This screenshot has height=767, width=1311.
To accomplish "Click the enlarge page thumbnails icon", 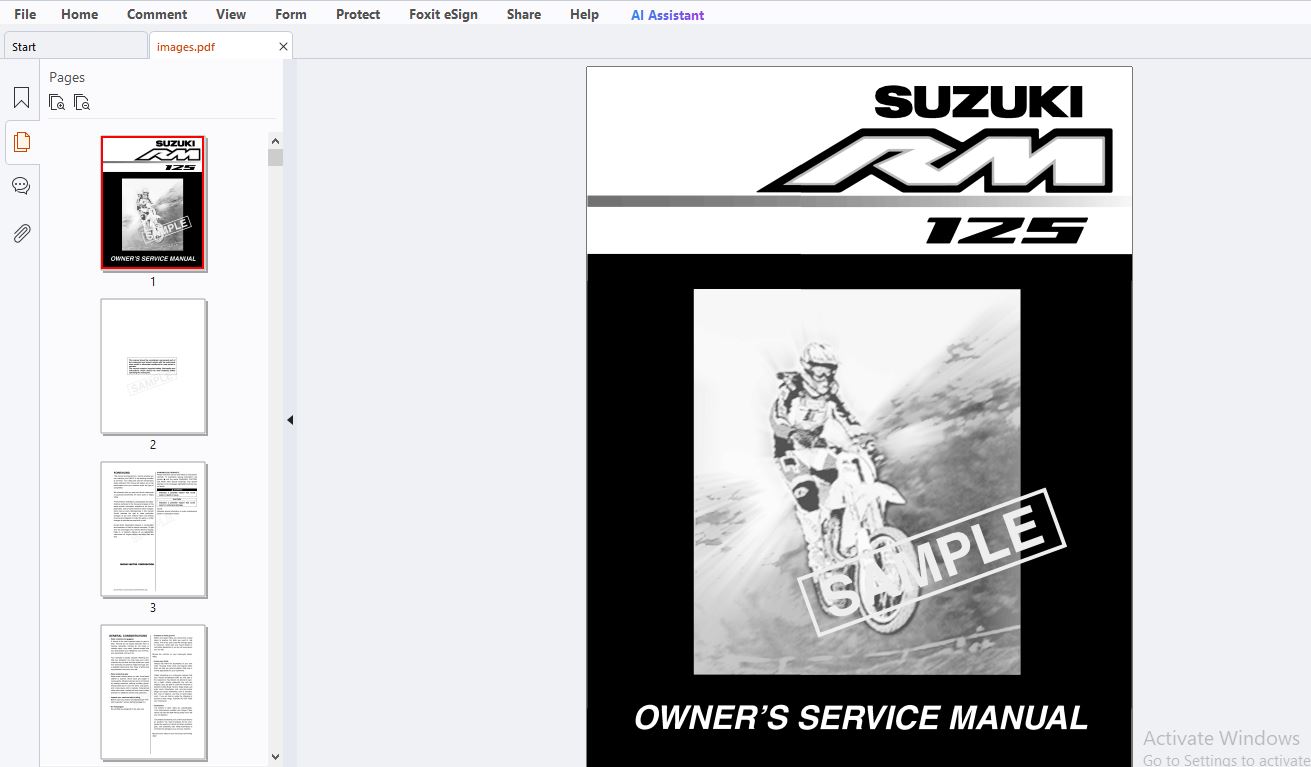I will [57, 102].
